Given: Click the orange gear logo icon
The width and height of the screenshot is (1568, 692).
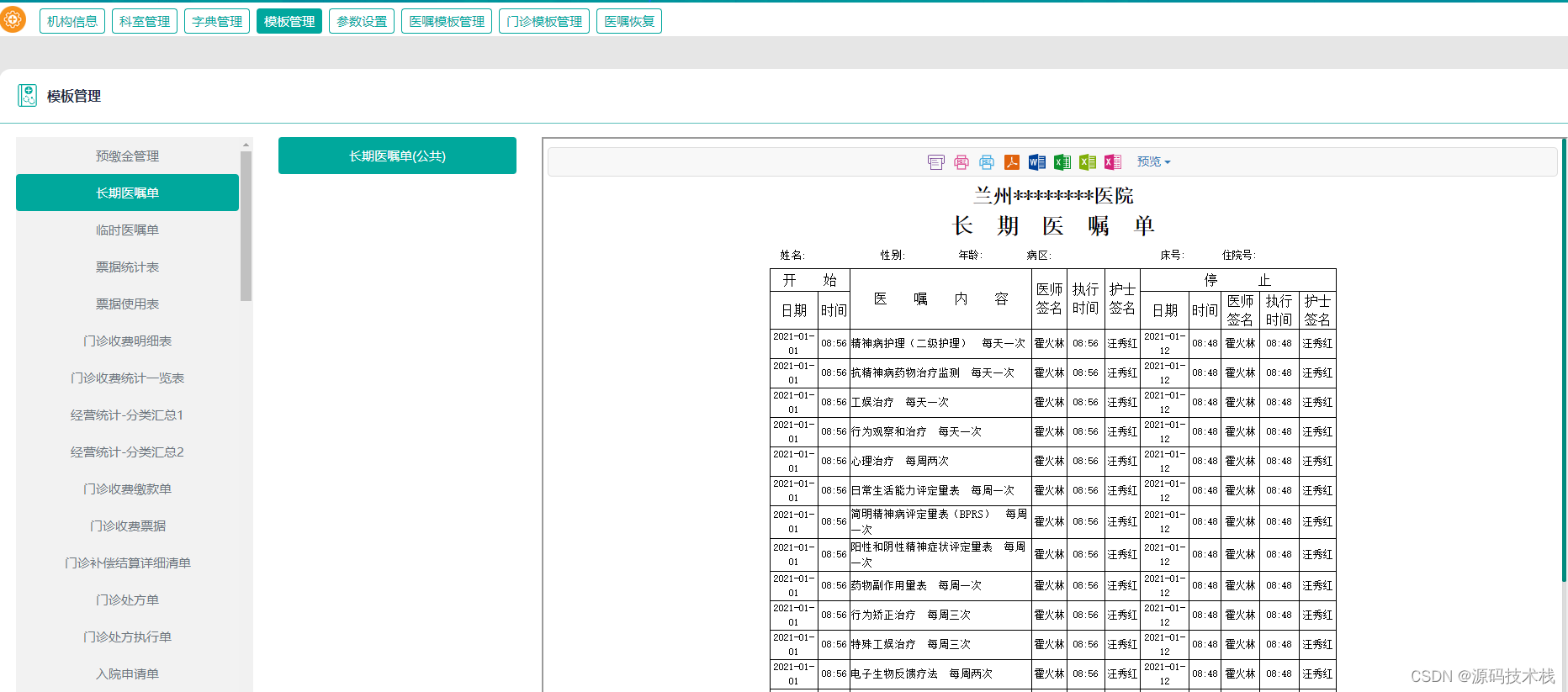Looking at the screenshot, I should (x=13, y=18).
